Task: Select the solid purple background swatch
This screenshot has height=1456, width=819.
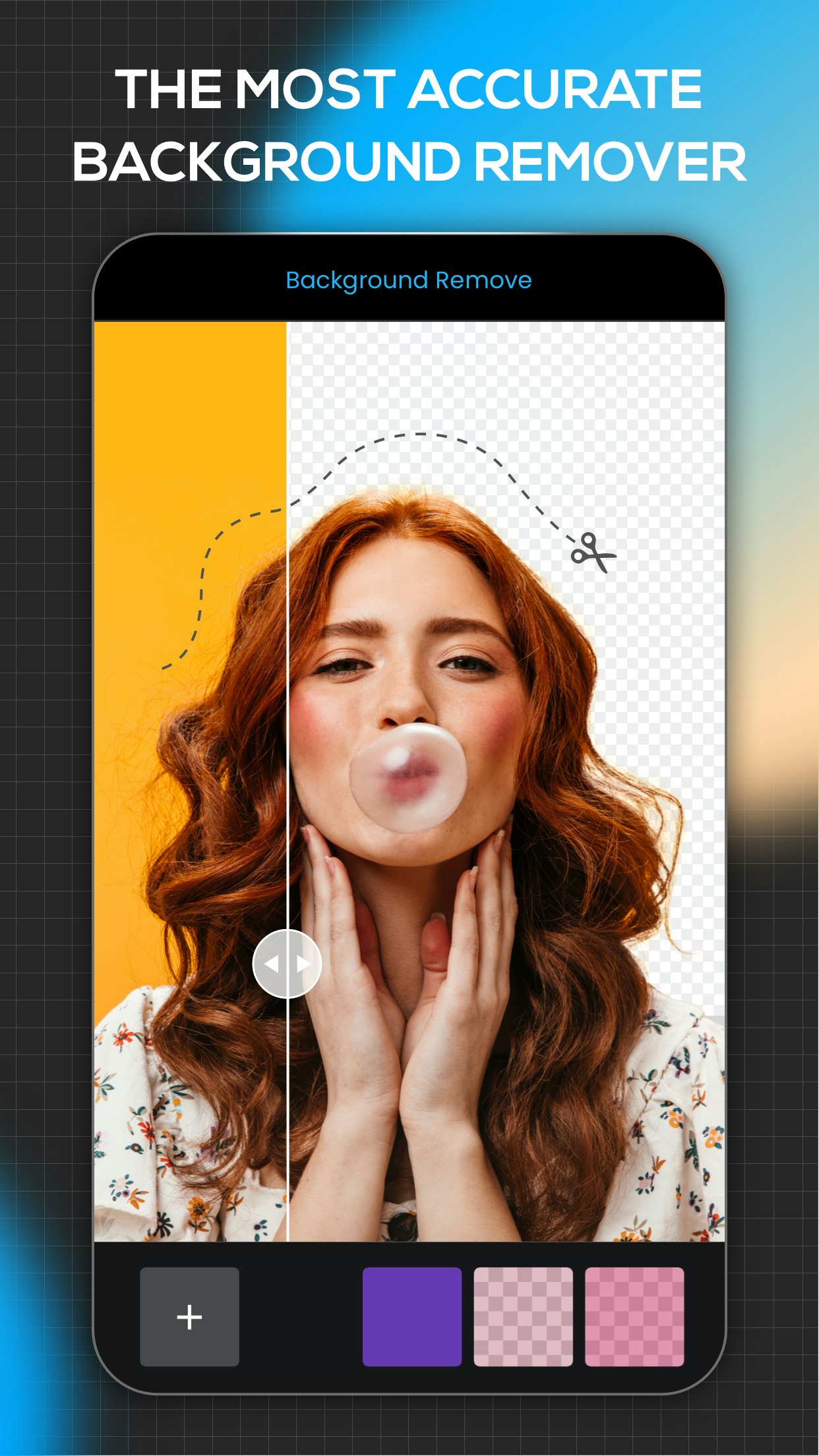Action: [x=412, y=1316]
